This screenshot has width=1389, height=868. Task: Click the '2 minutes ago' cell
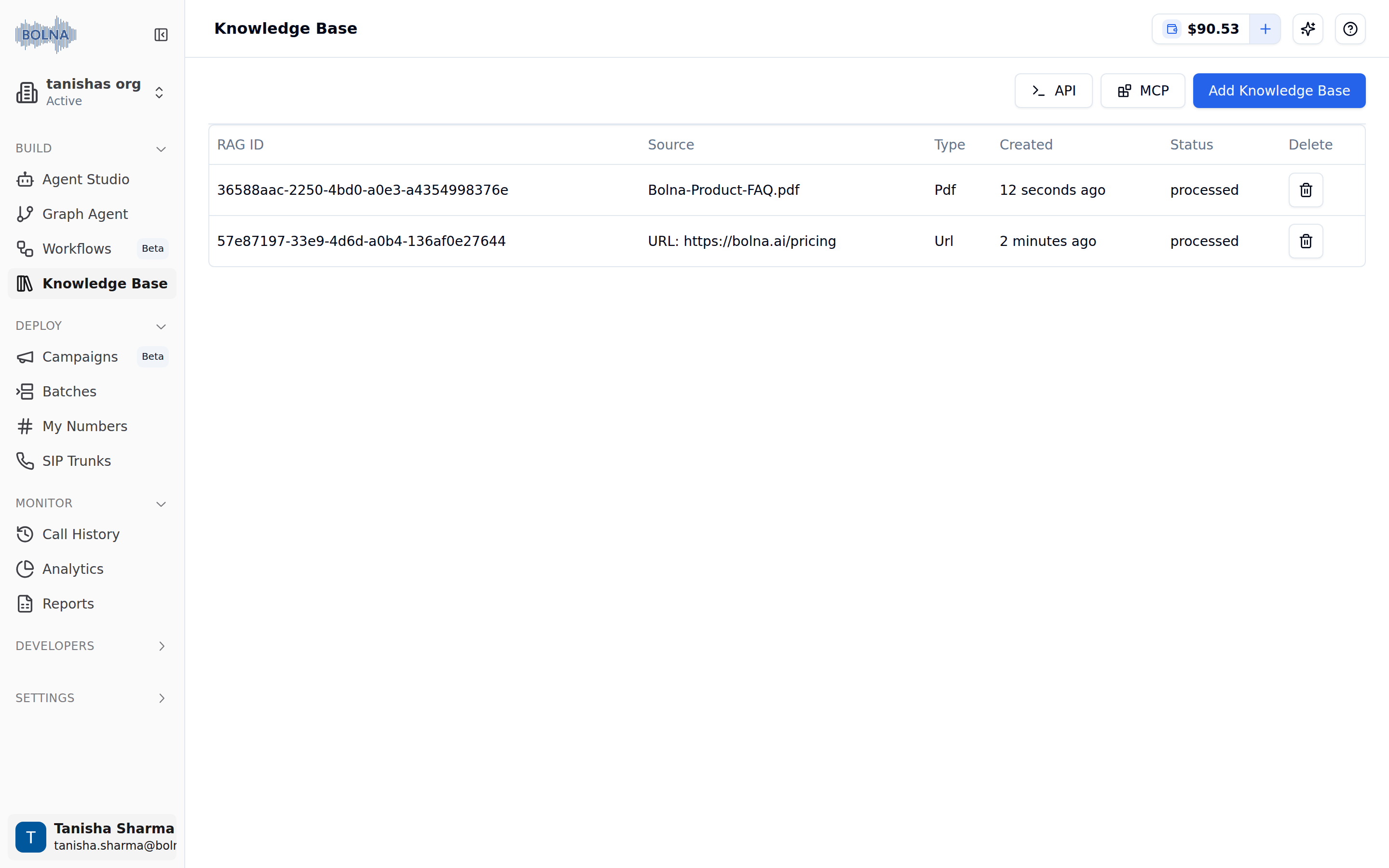click(x=1048, y=241)
